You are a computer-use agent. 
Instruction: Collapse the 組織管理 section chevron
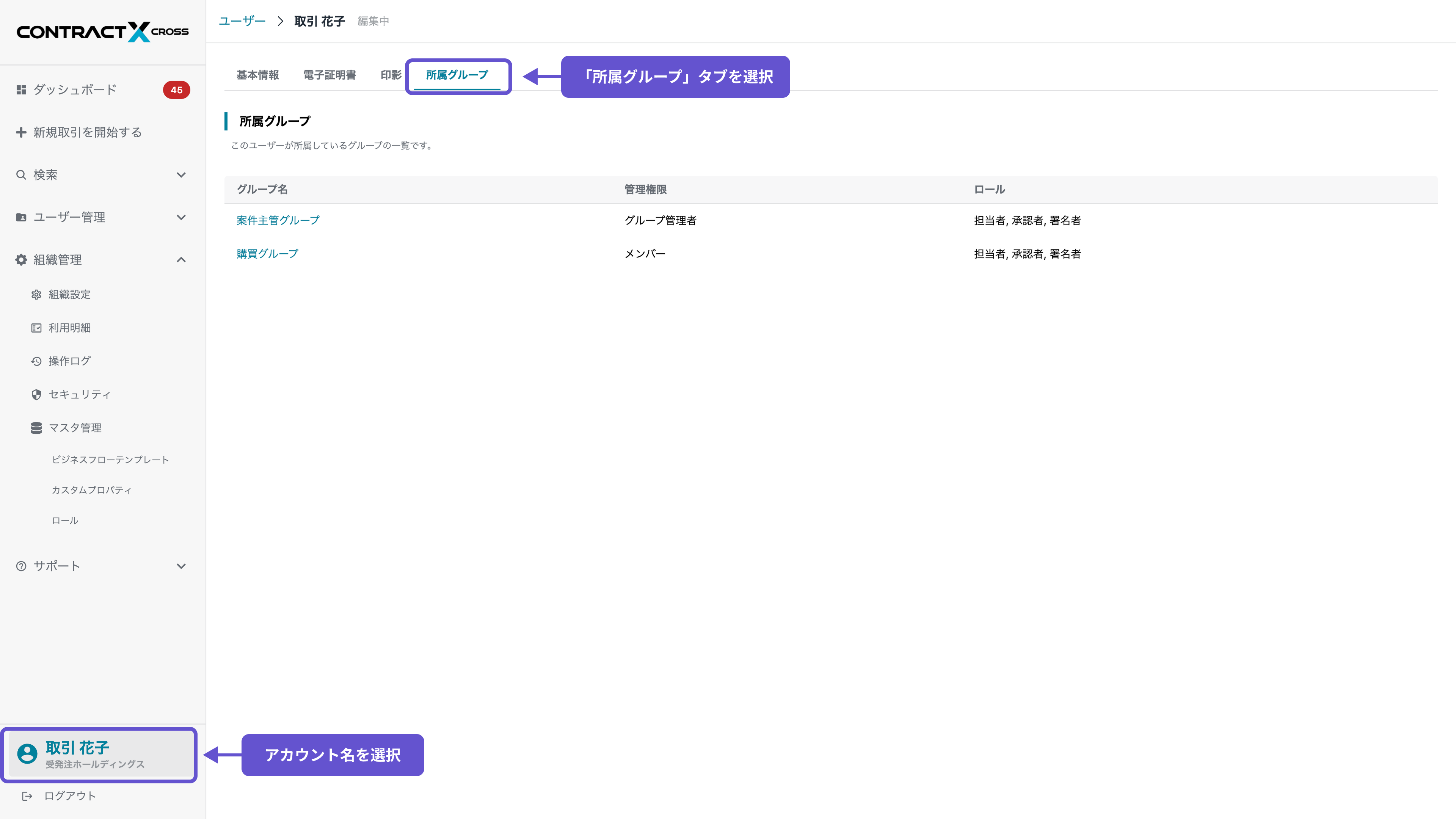pos(181,259)
